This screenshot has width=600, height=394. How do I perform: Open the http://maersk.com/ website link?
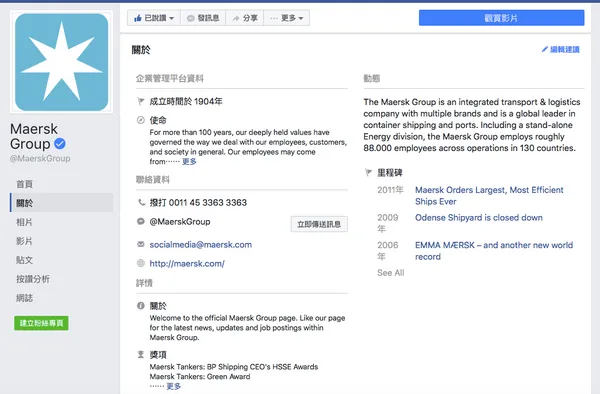(x=187, y=264)
